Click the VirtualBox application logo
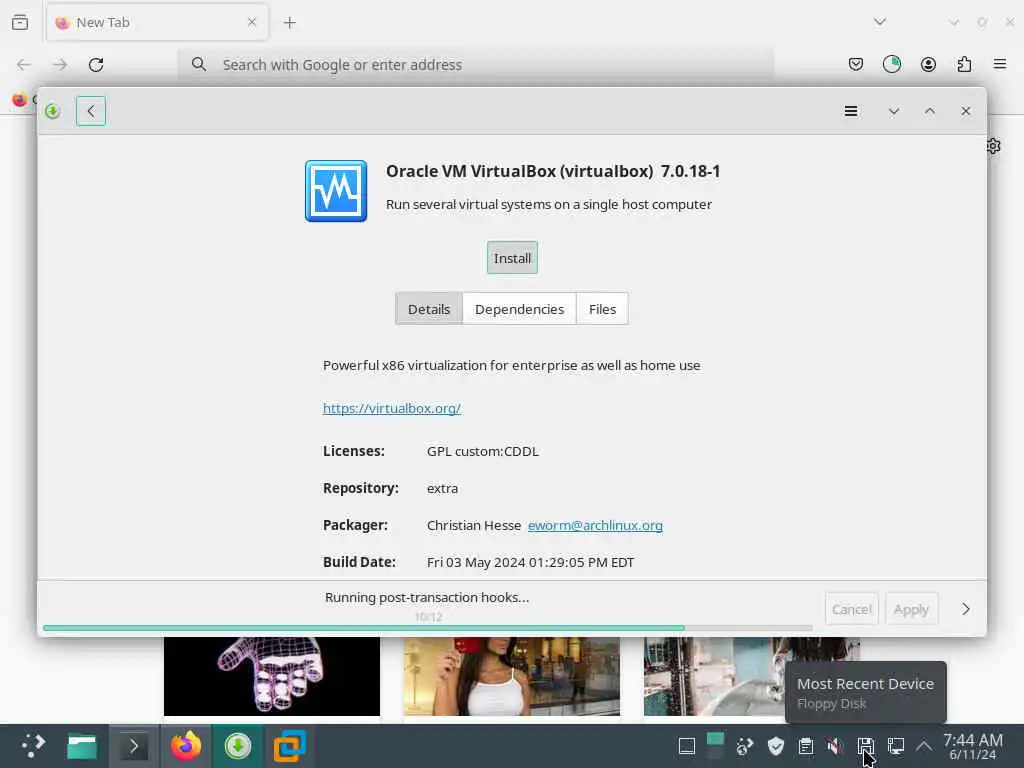Viewport: 1024px width, 768px height. [336, 191]
